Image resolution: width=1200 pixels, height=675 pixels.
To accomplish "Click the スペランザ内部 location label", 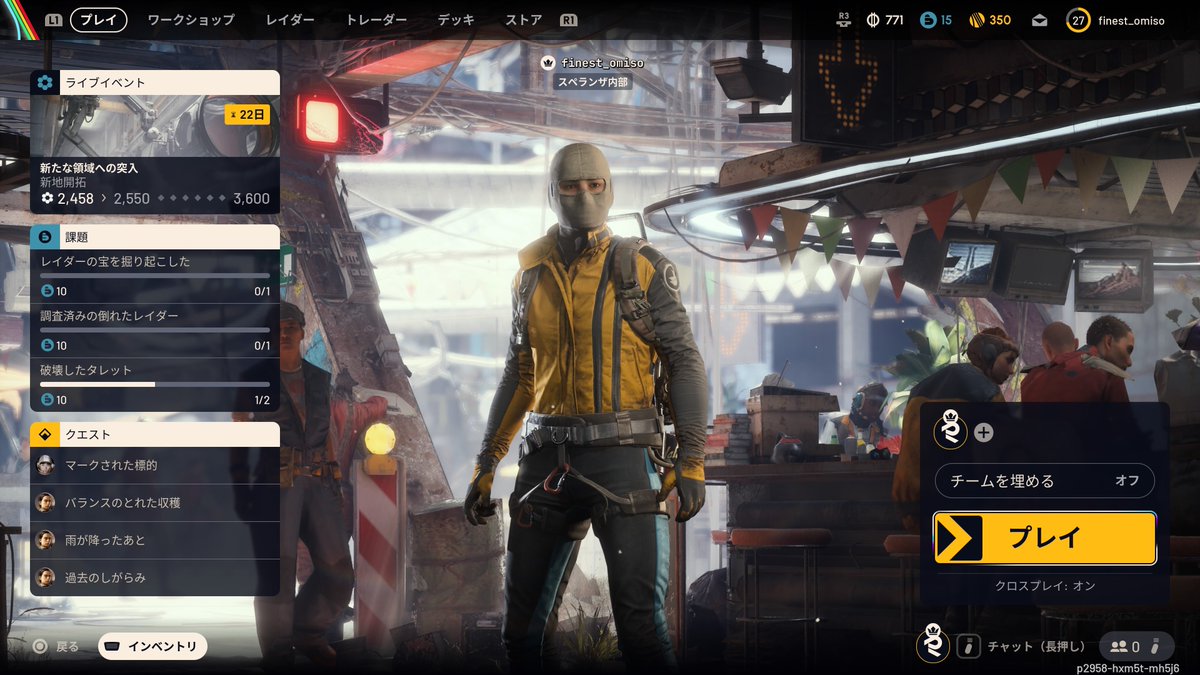I will click(x=594, y=82).
